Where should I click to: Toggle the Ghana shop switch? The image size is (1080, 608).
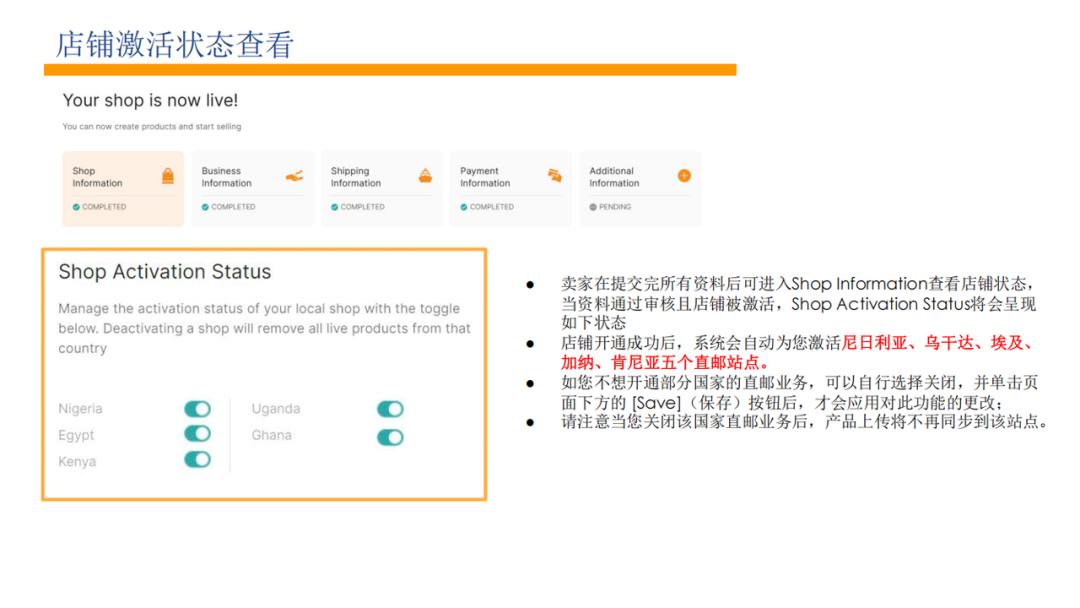coord(390,437)
